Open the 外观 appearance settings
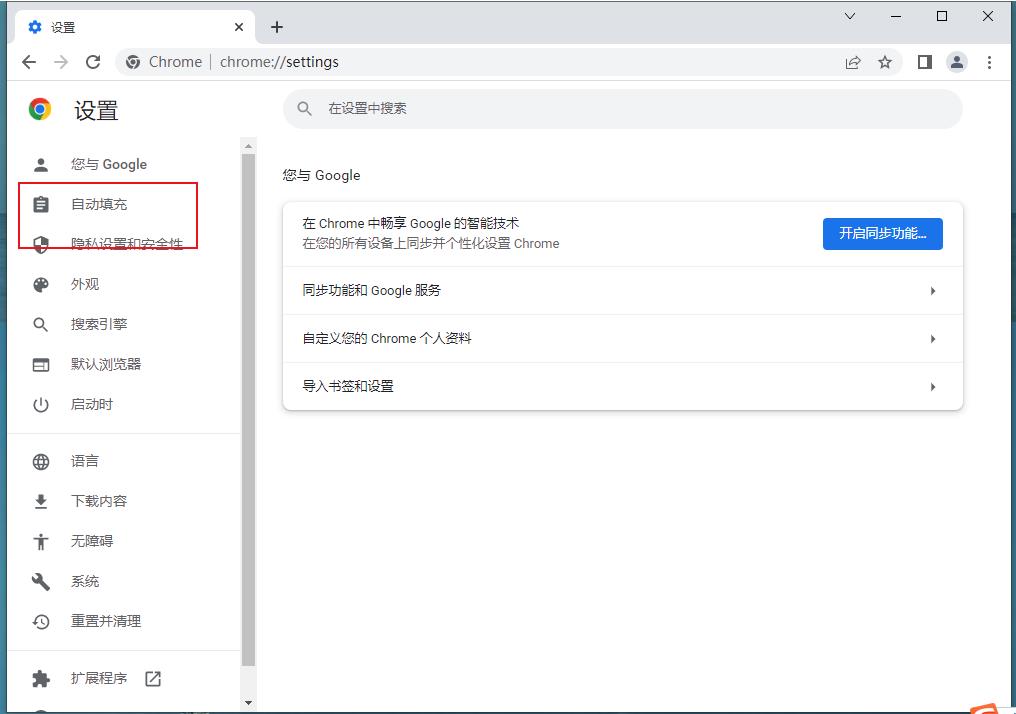Viewport: 1016px width, 714px height. (x=86, y=284)
